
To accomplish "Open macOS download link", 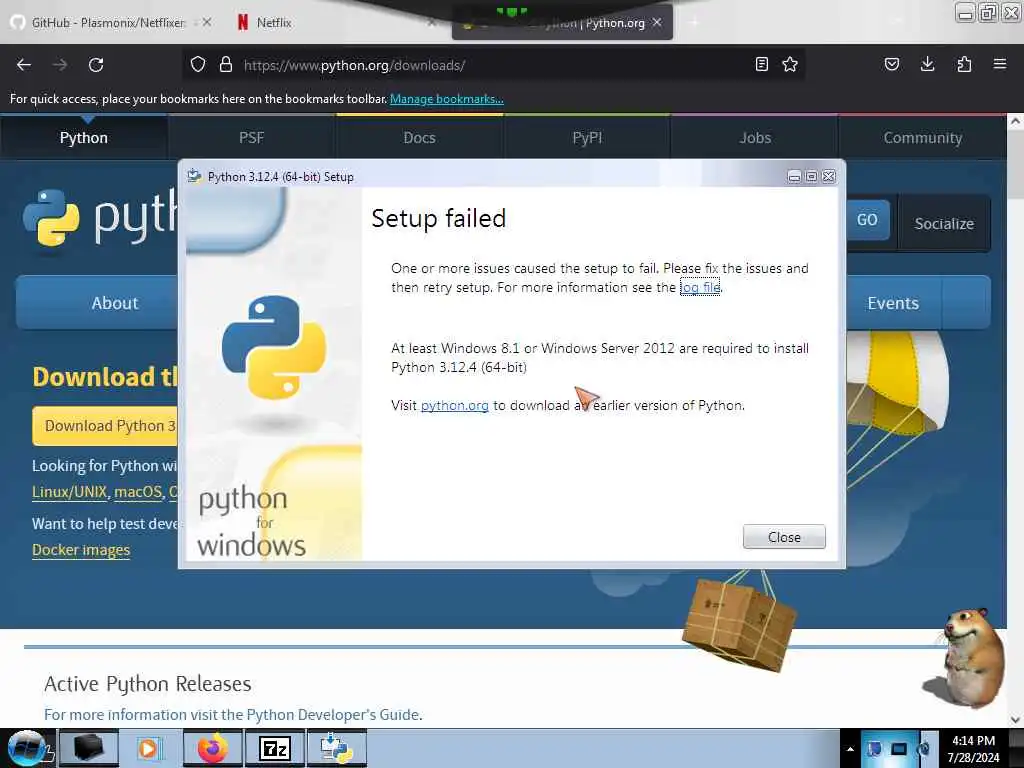I will pyautogui.click(x=138, y=492).
